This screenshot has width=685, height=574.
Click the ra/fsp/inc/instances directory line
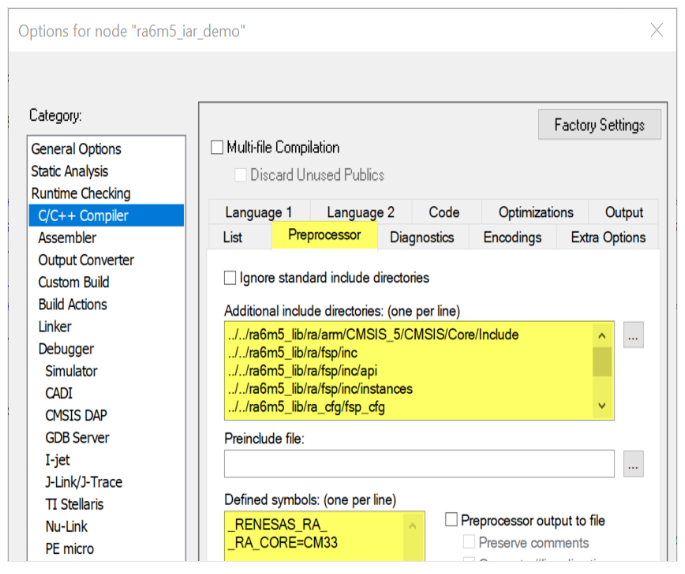point(320,389)
